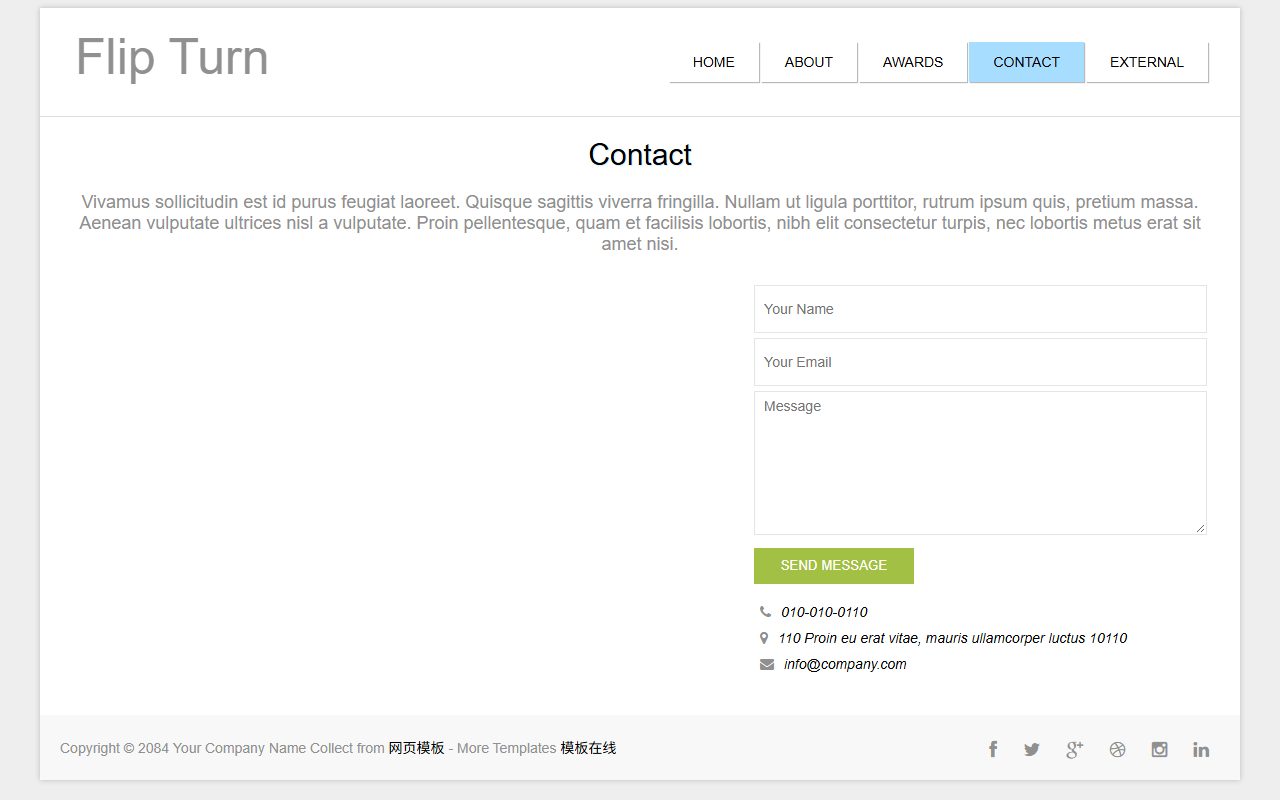Click the info@company.com email text
This screenshot has height=800, width=1280.
coord(845,664)
